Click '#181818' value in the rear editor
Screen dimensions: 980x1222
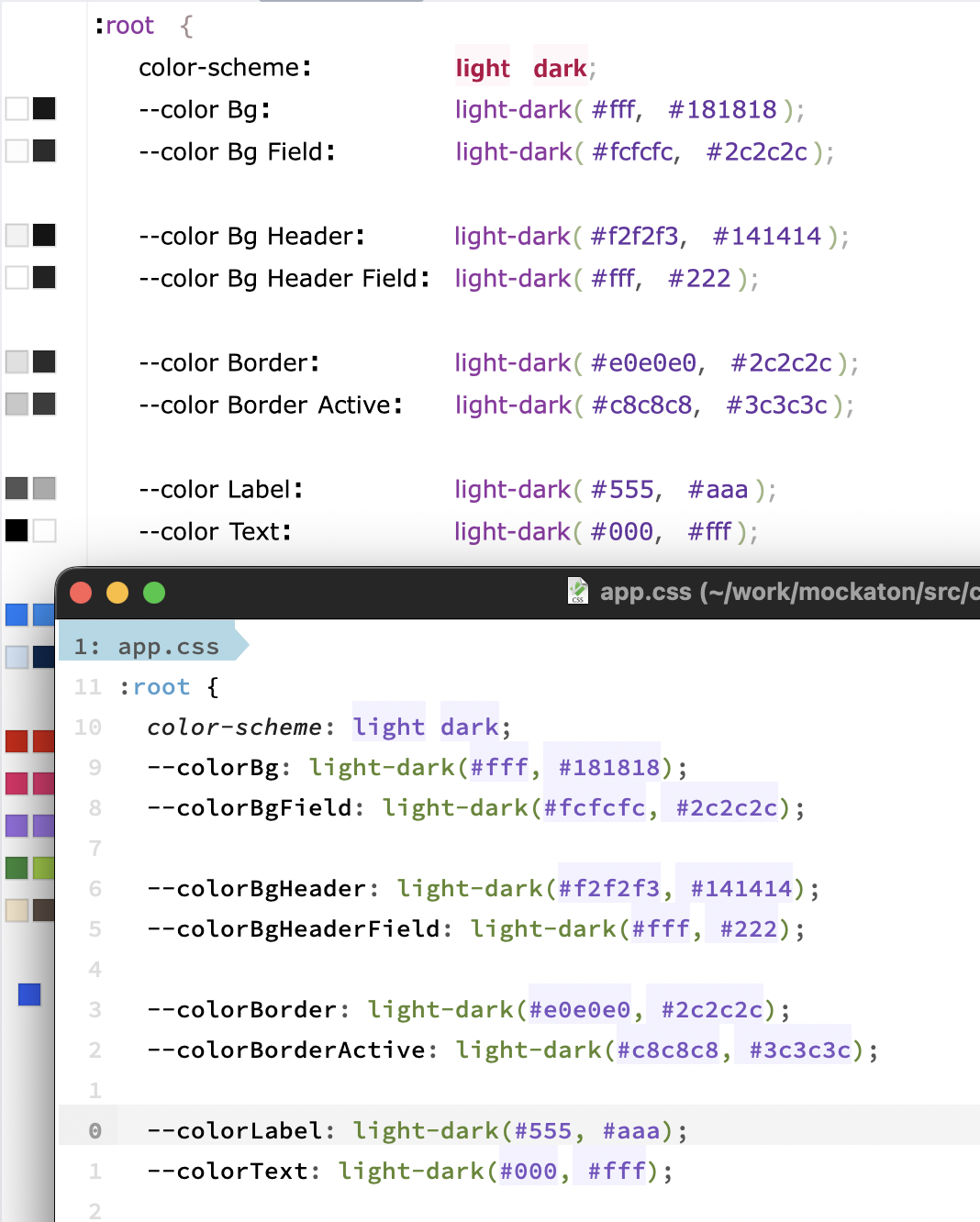[723, 110]
